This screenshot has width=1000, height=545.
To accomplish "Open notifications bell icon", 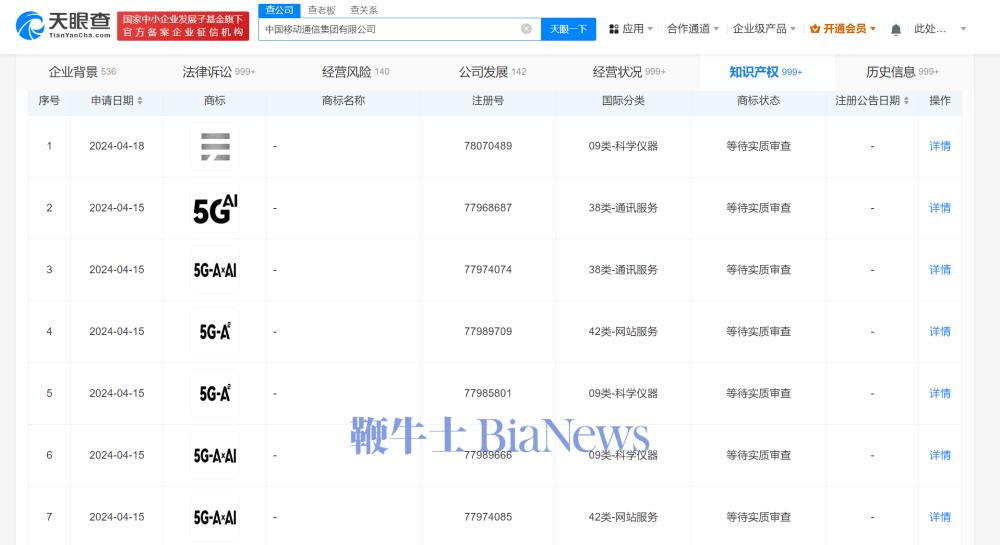I will (895, 29).
